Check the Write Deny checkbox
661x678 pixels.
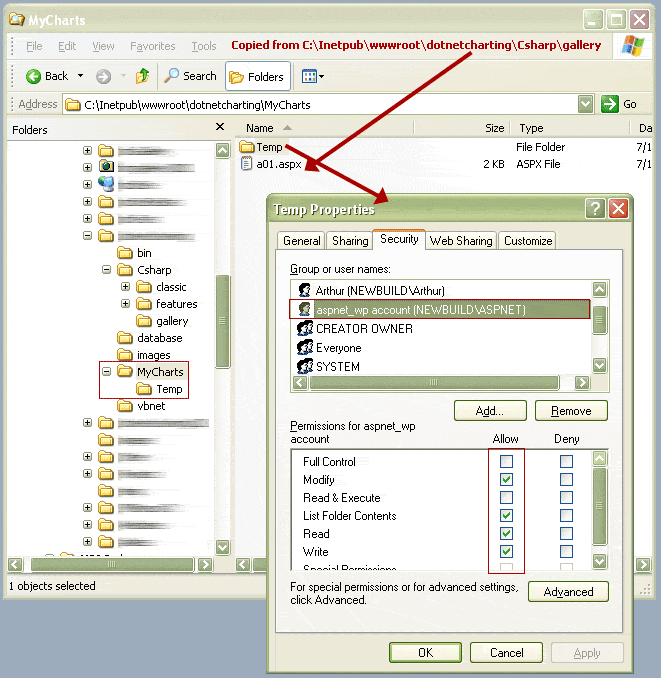point(566,552)
